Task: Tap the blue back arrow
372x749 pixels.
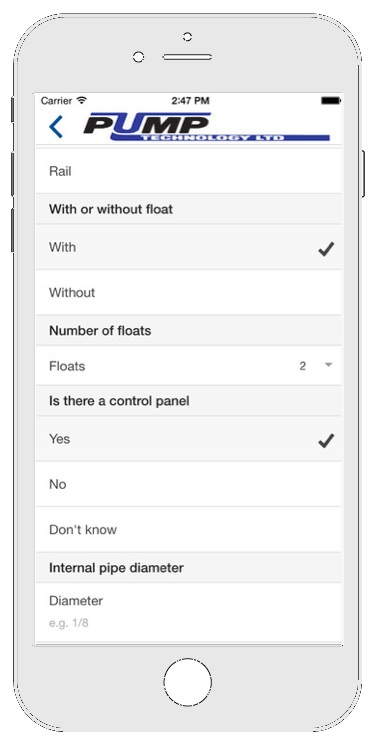Action: coord(56,127)
